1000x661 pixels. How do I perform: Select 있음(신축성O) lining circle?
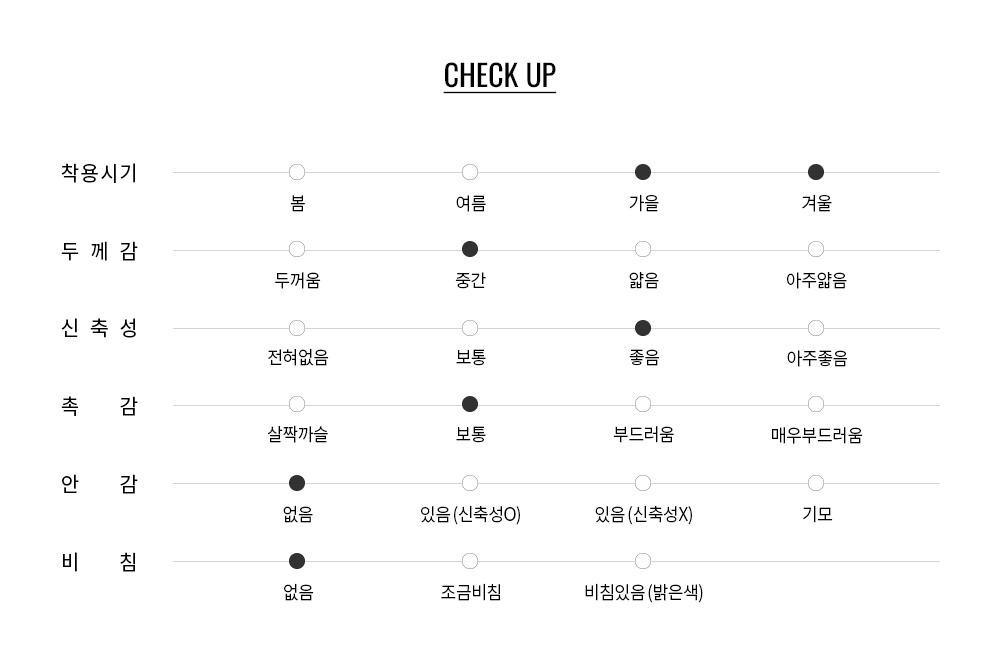click(470, 483)
